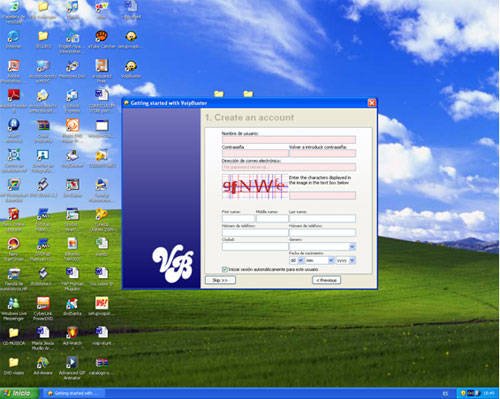Open the birth year 'yyyy' dropdown

point(353,260)
